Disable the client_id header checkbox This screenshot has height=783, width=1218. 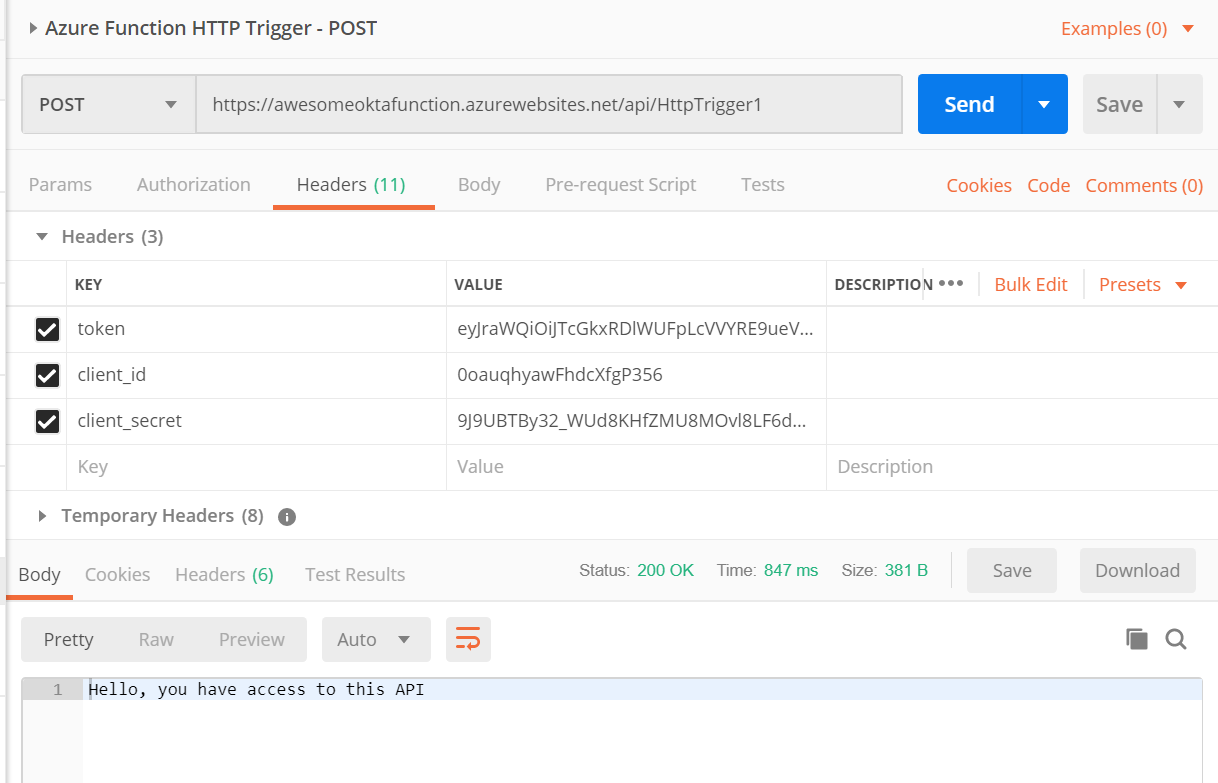pyautogui.click(x=47, y=375)
